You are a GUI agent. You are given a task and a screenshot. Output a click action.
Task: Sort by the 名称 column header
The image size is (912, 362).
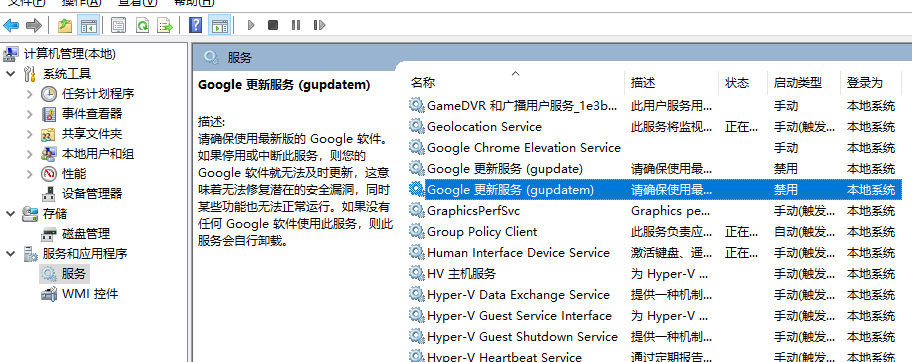(x=423, y=83)
